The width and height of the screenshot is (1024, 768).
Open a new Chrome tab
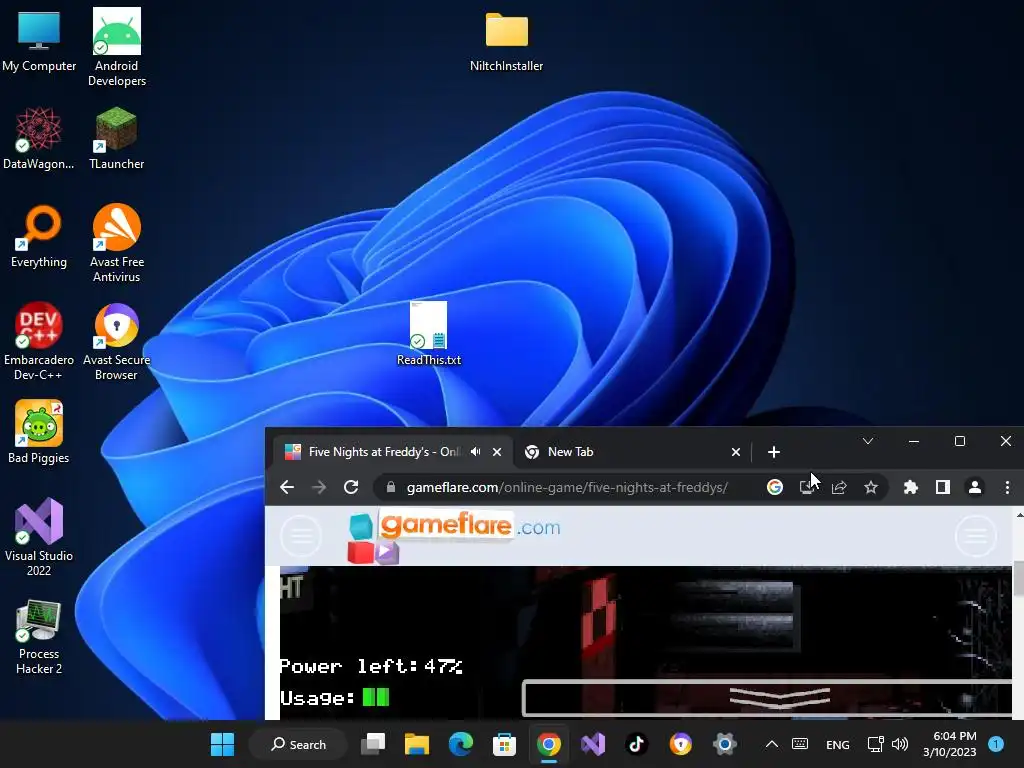pyautogui.click(x=774, y=452)
